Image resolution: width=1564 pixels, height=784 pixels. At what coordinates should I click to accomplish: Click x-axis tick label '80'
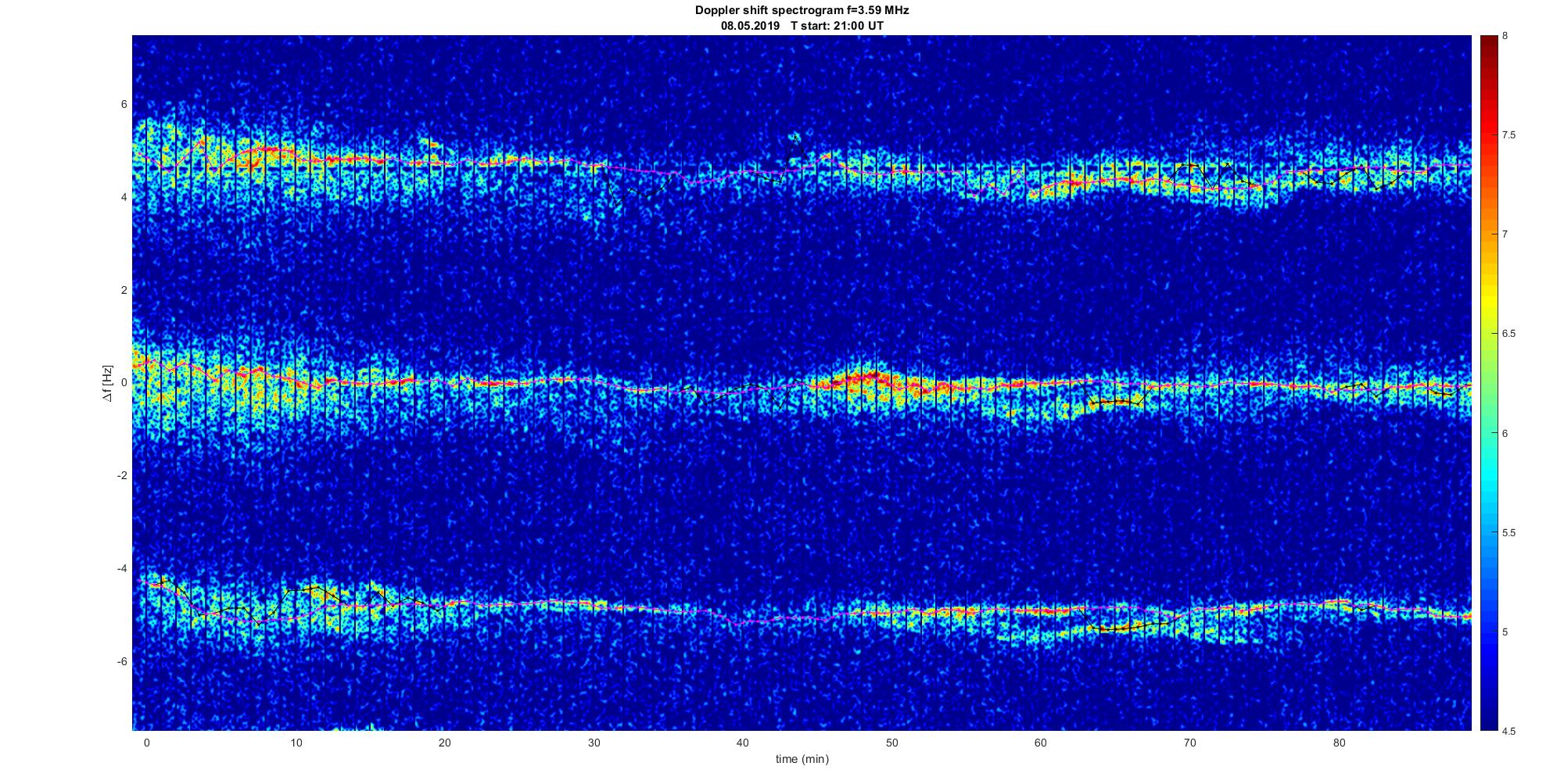tap(1338, 743)
